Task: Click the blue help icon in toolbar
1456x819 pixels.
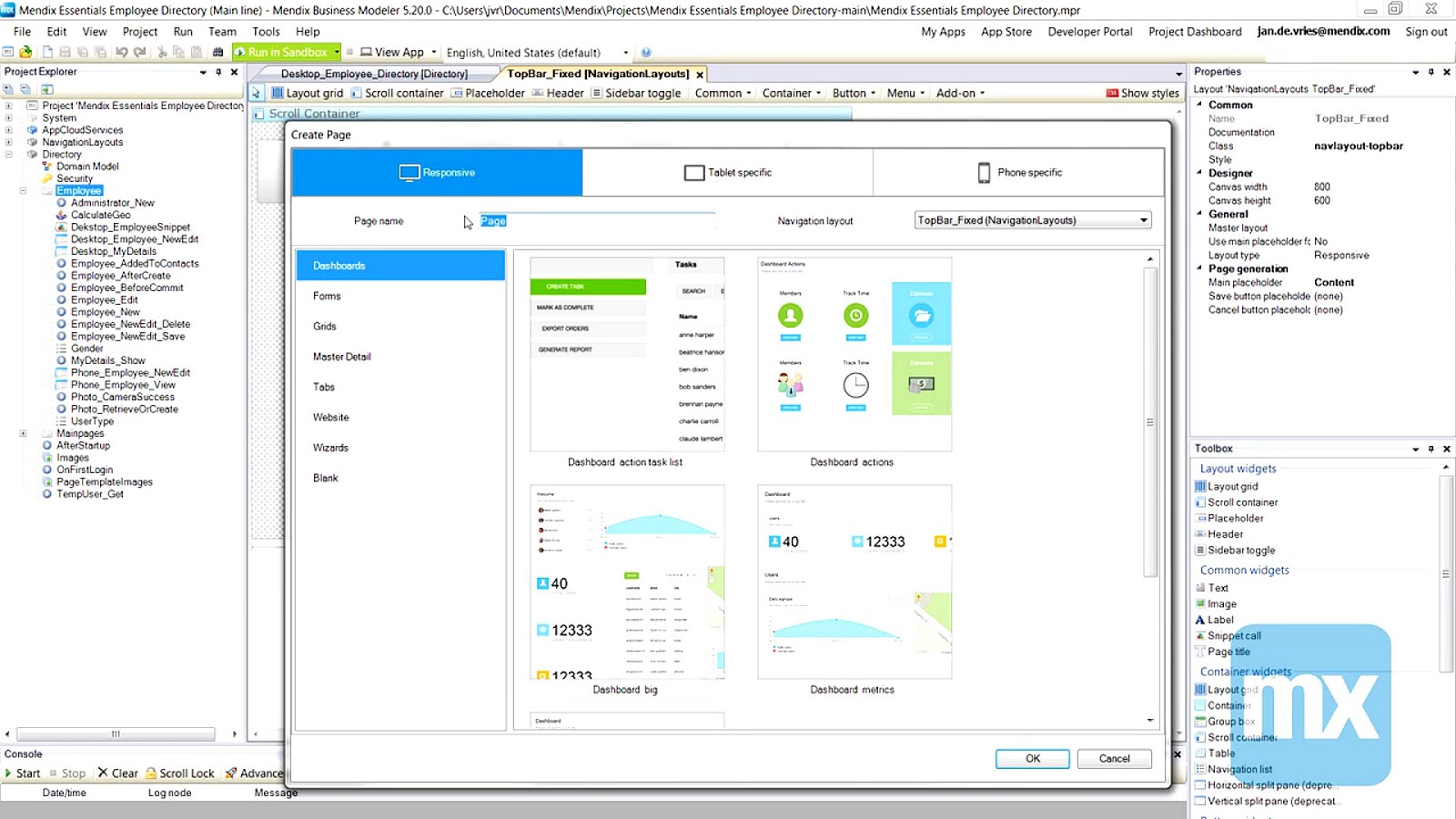Action: (646, 52)
